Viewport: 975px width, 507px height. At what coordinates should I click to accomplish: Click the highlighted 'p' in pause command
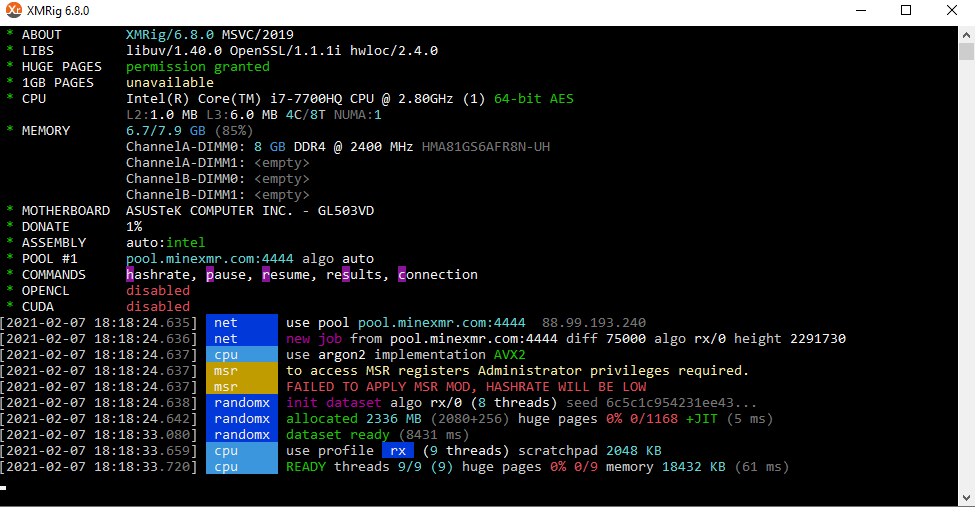pyautogui.click(x=210, y=274)
